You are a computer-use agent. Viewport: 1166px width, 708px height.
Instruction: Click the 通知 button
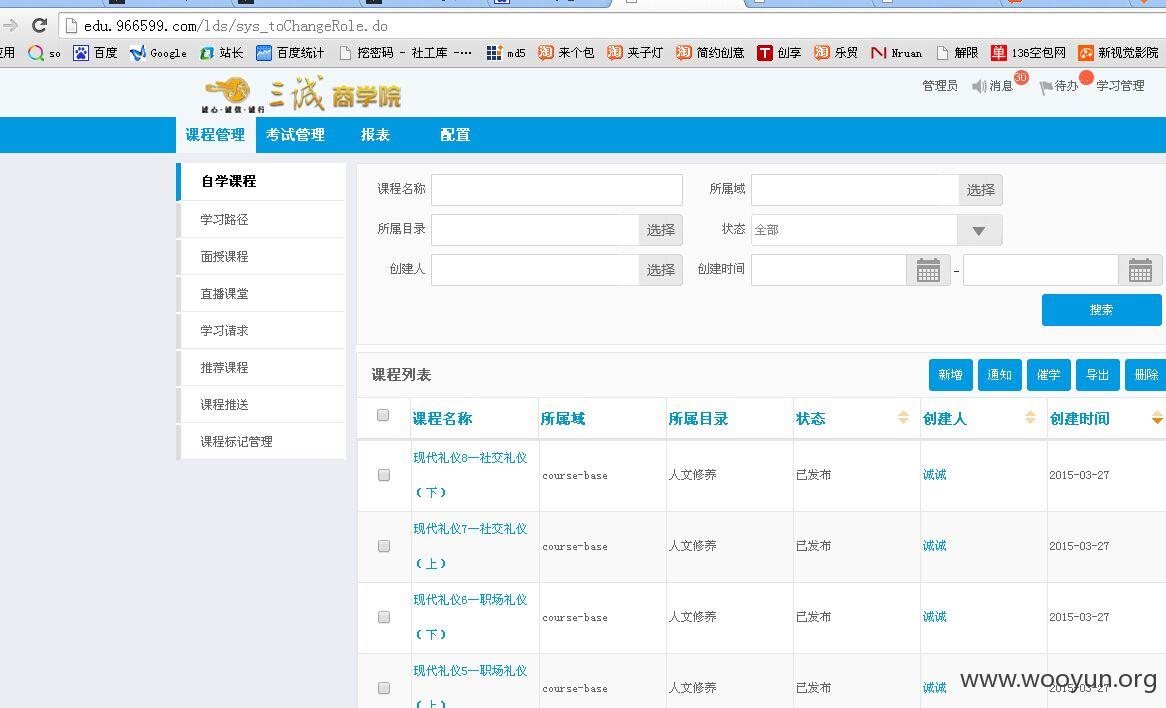click(x=999, y=374)
